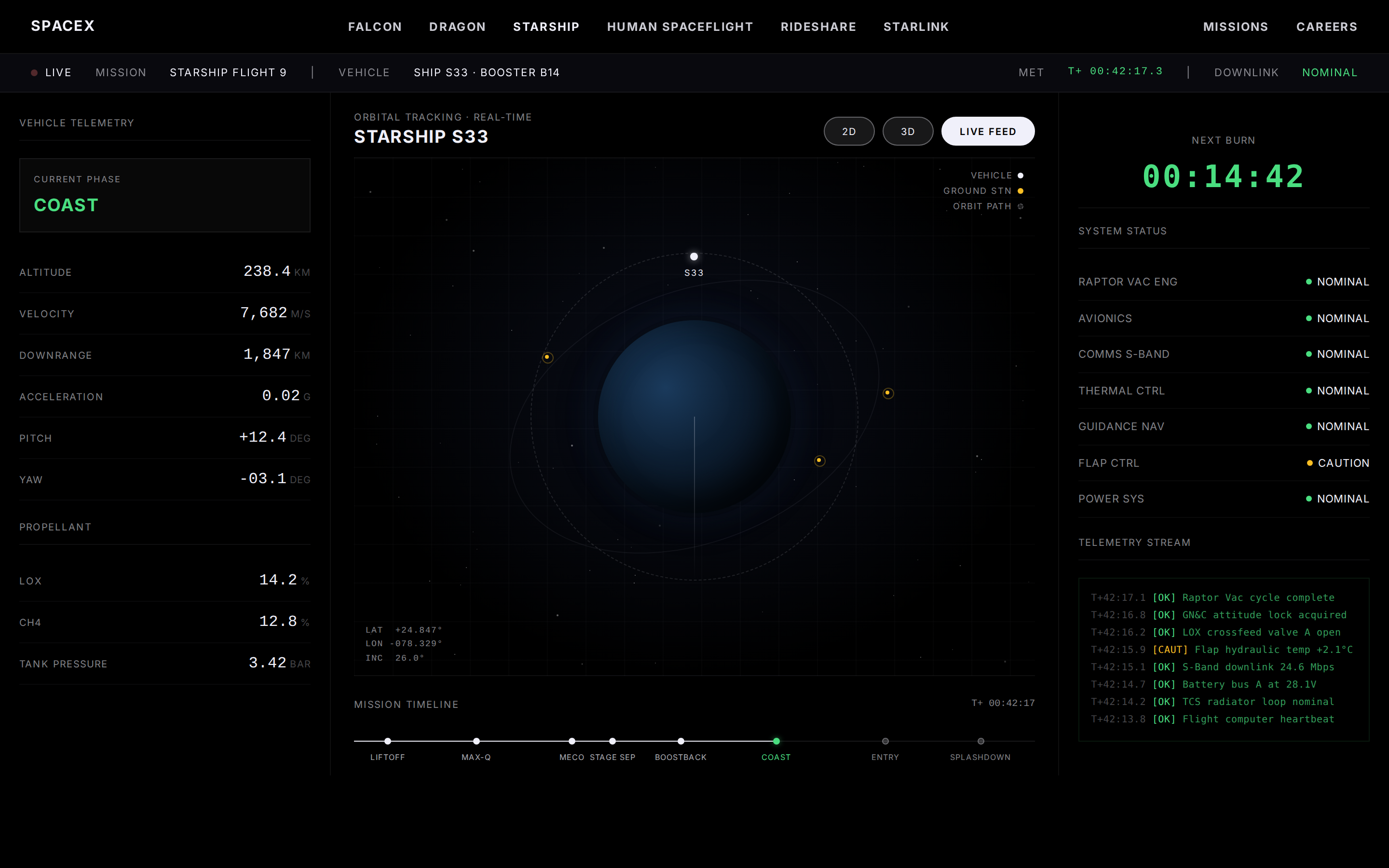Click the Earth globe in the tracker

click(694, 416)
